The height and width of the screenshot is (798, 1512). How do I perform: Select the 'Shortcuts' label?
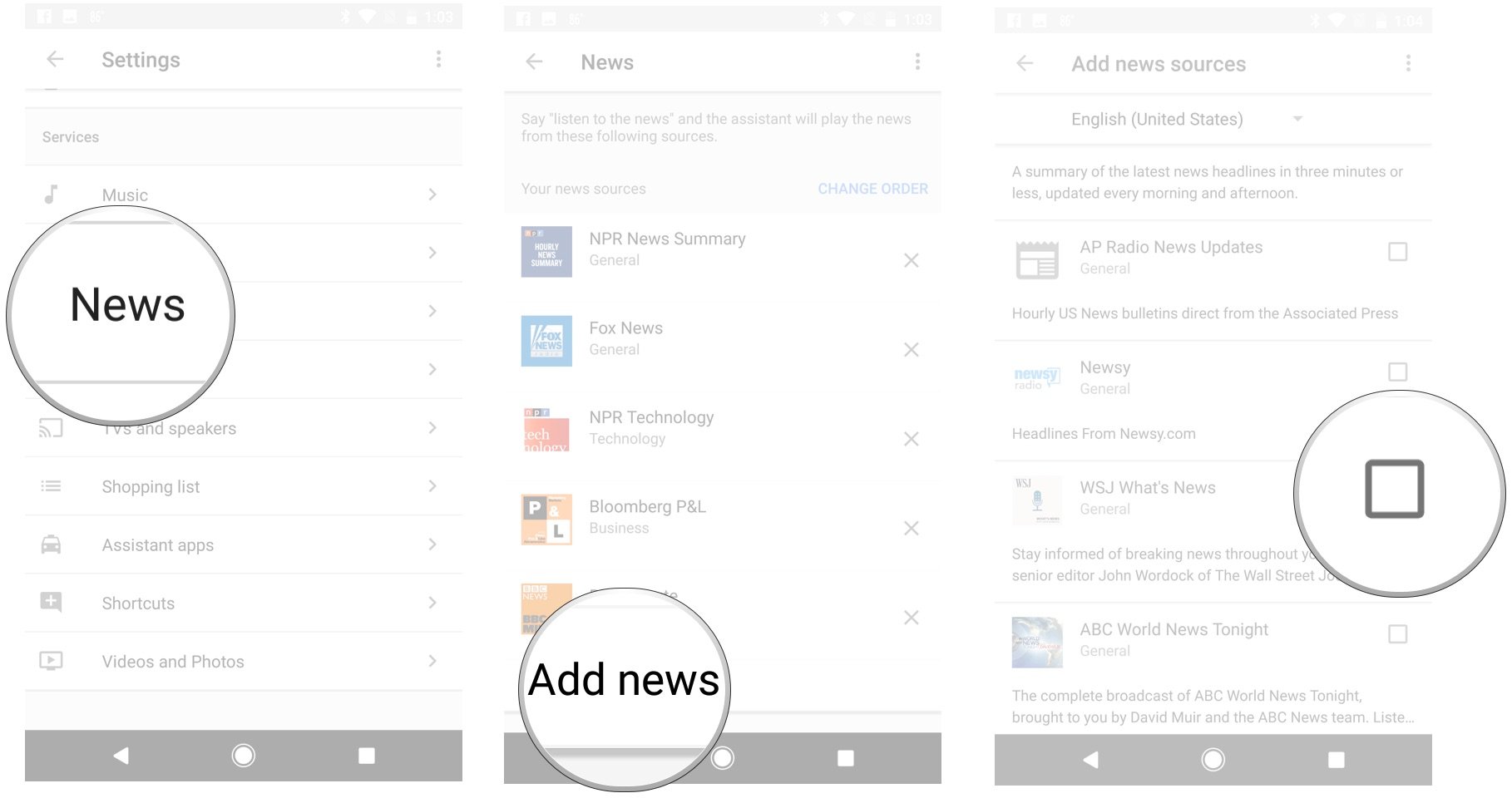138,603
